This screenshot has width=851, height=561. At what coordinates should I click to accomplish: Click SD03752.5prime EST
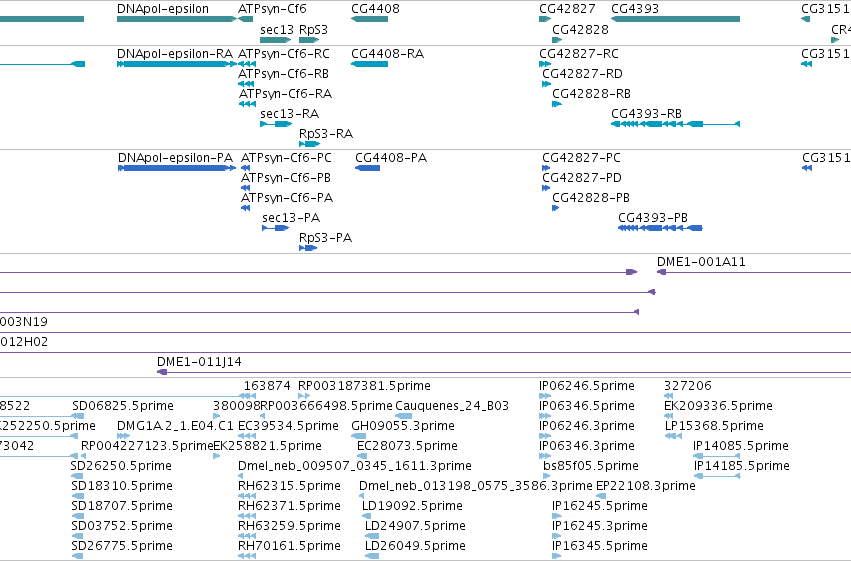point(78,537)
